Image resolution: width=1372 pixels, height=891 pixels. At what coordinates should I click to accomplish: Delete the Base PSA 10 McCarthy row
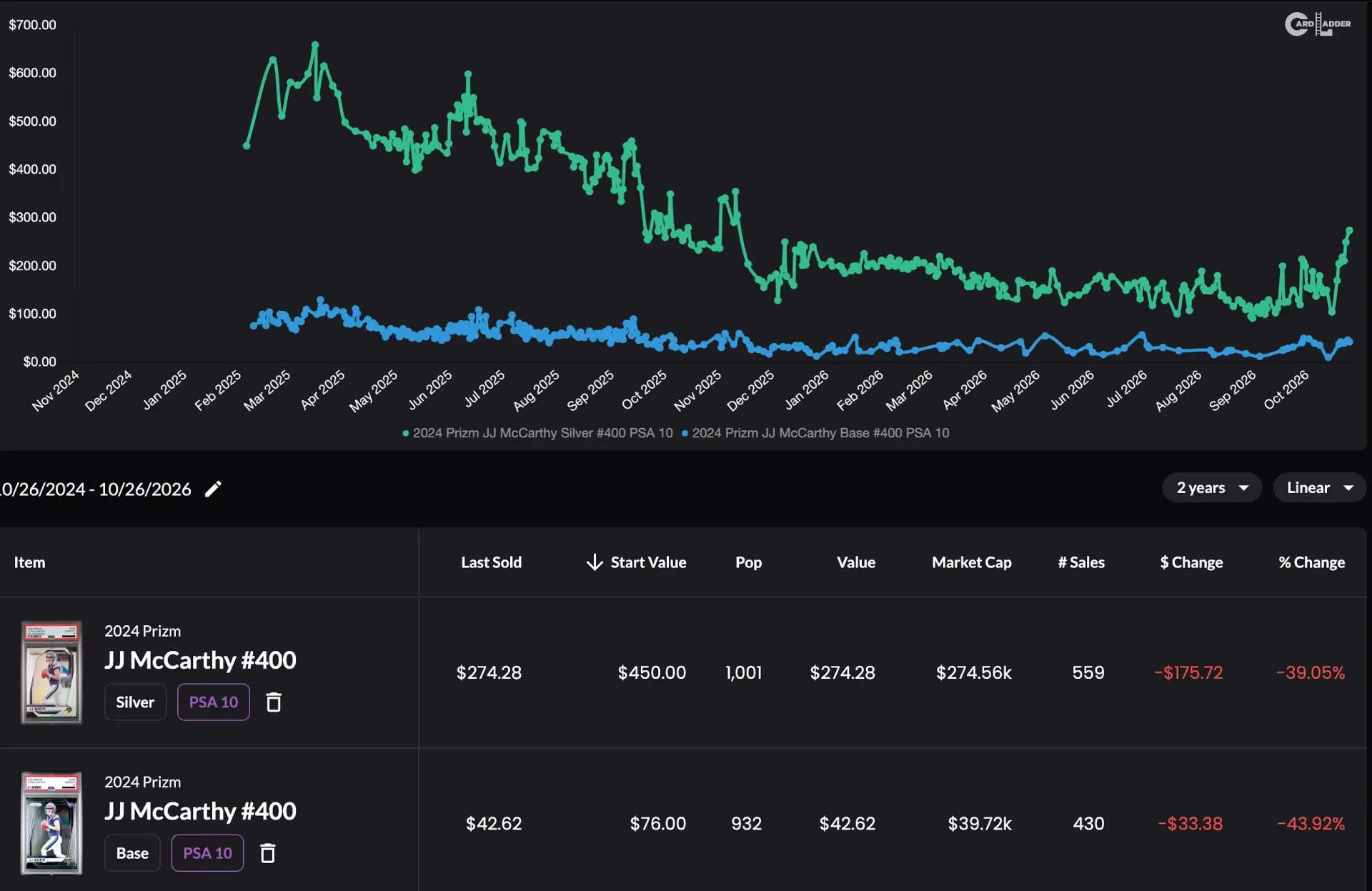tap(268, 852)
